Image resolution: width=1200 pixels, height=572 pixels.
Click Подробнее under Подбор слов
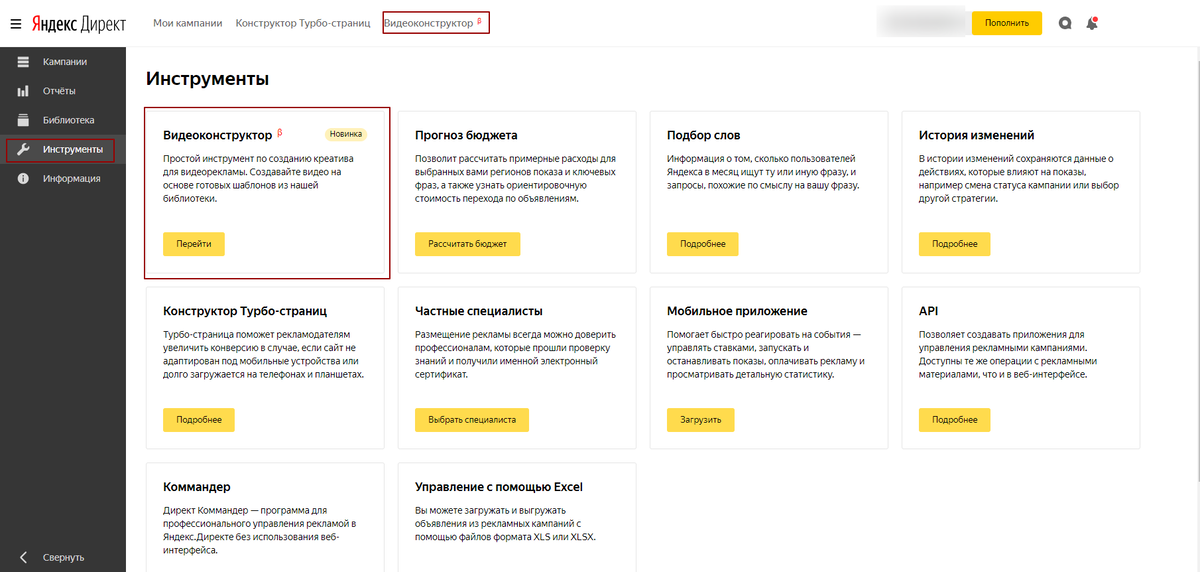703,244
